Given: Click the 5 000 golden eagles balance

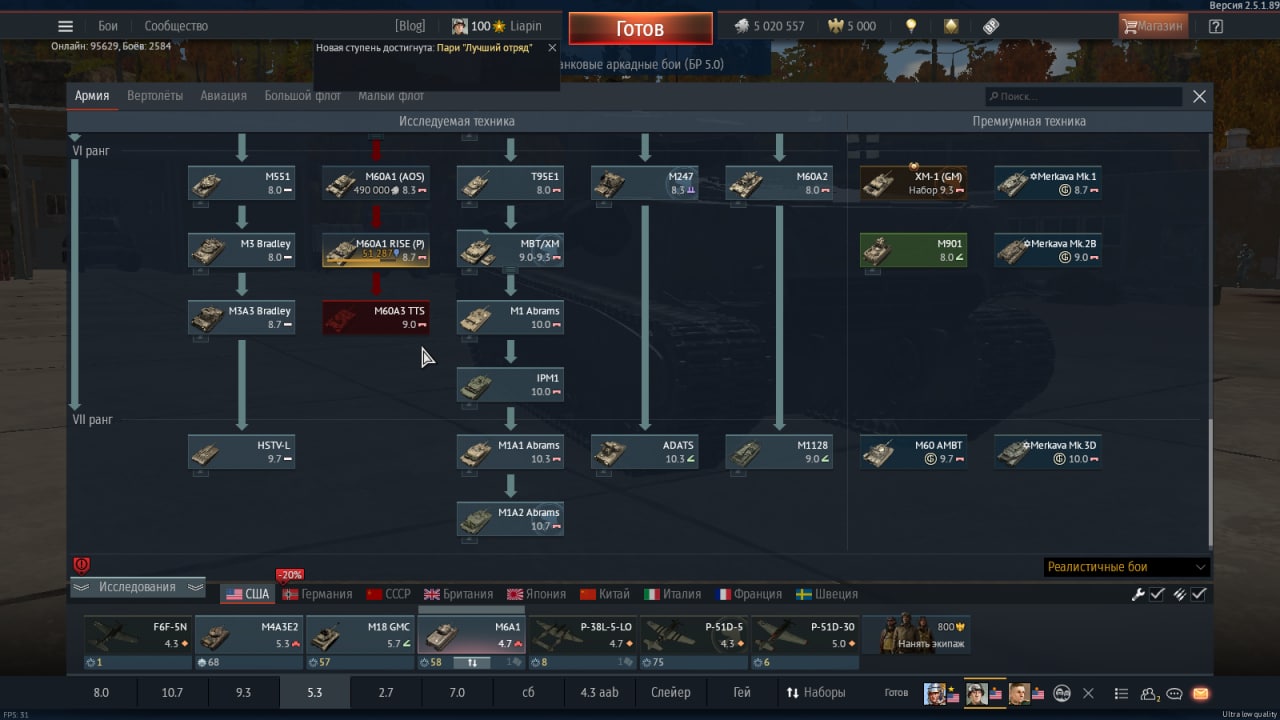Looking at the screenshot, I should (851, 27).
